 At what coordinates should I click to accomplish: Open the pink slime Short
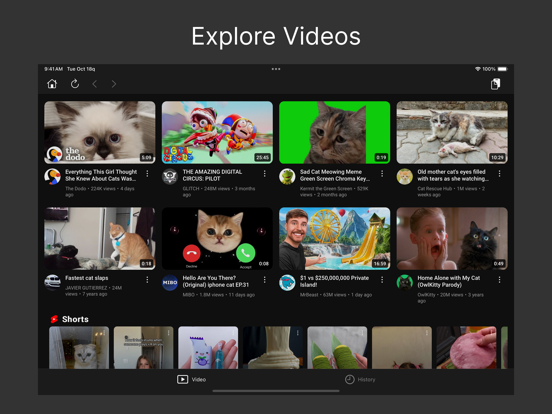point(466,347)
